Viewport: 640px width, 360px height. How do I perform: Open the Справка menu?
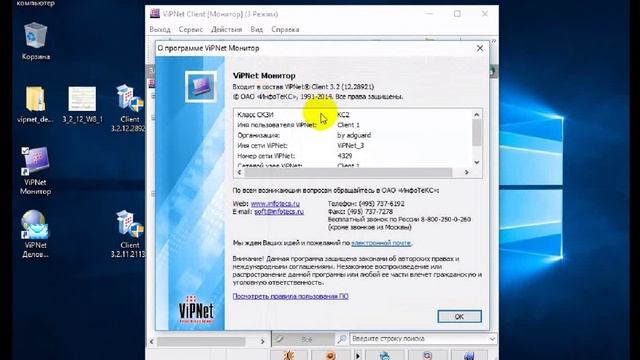click(285, 29)
